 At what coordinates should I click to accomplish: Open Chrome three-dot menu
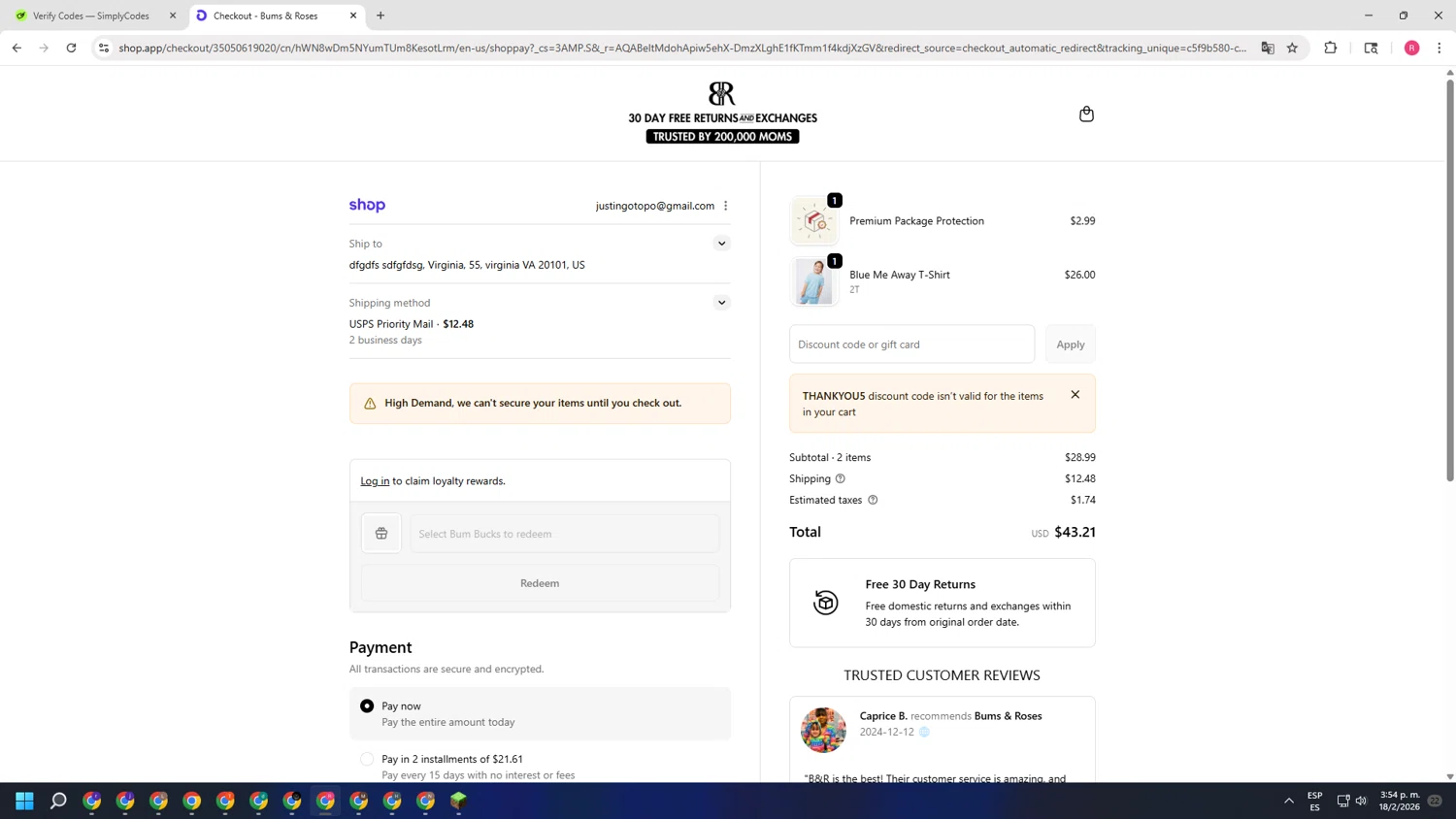coord(1439,48)
